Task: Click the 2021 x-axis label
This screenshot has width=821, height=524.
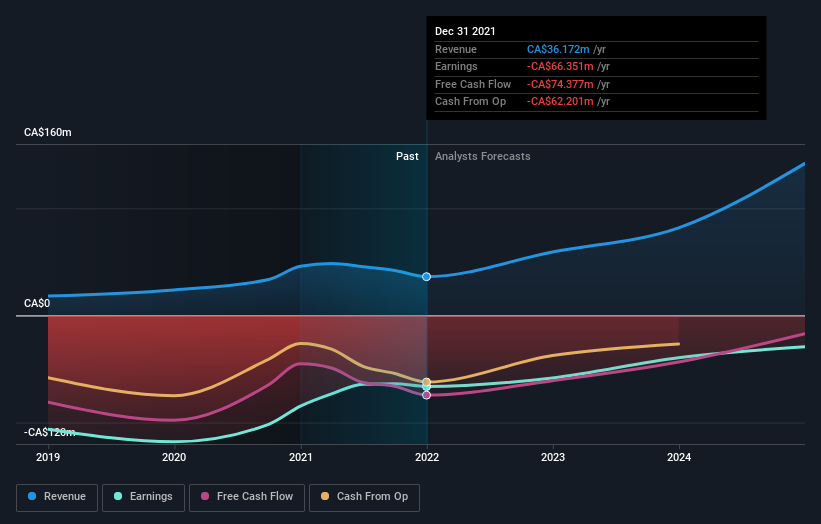Action: [301, 458]
